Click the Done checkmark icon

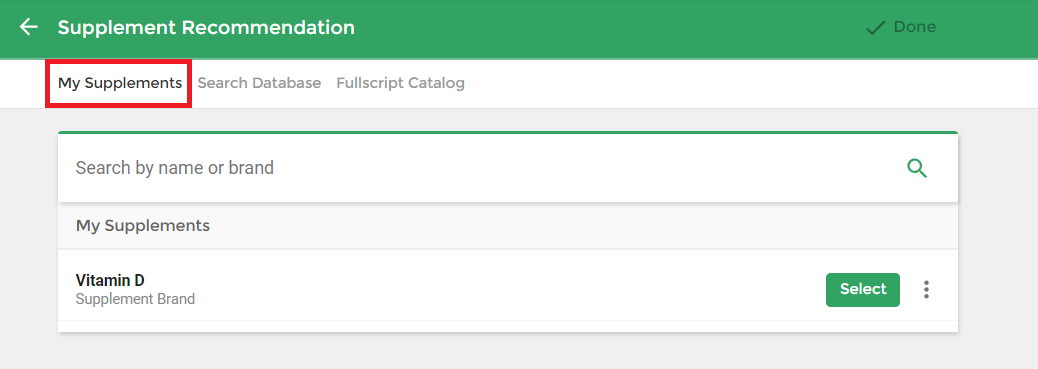pyautogui.click(x=875, y=28)
